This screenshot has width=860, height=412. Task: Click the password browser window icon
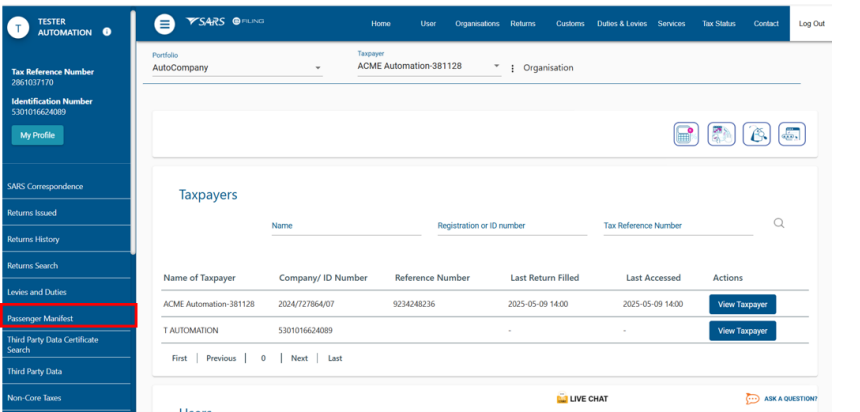(x=791, y=135)
